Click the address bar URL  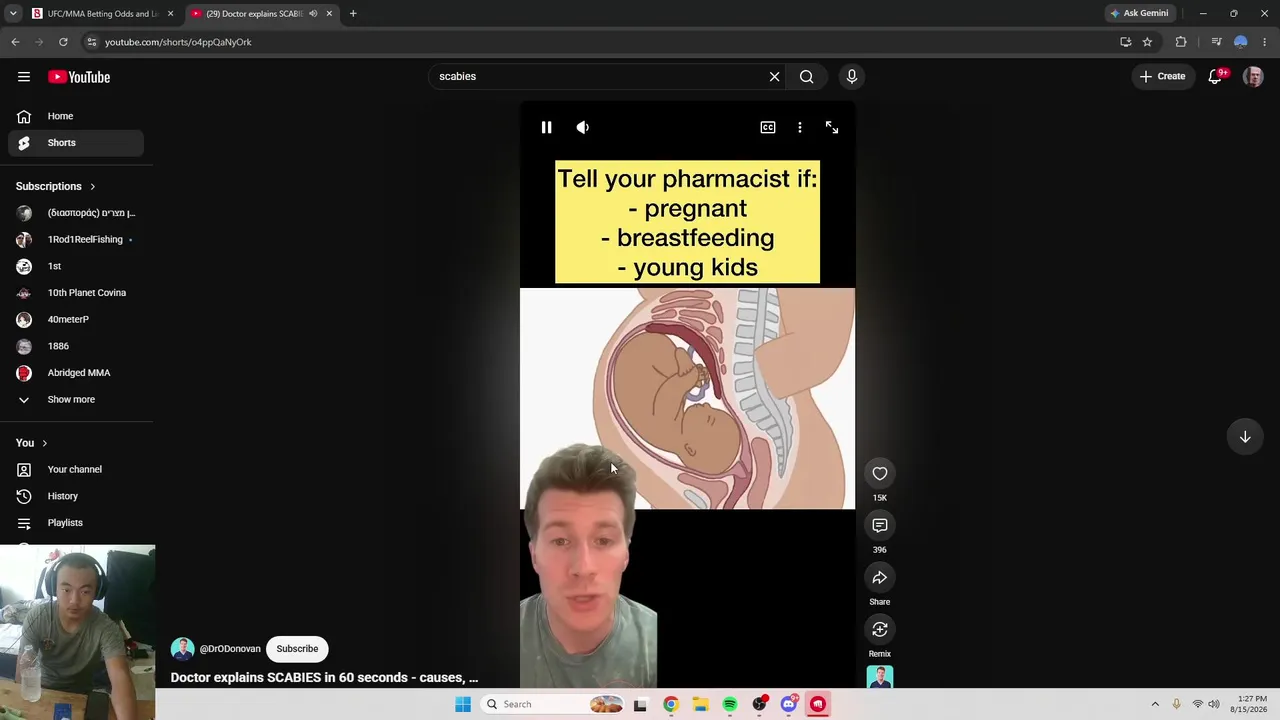click(x=178, y=42)
